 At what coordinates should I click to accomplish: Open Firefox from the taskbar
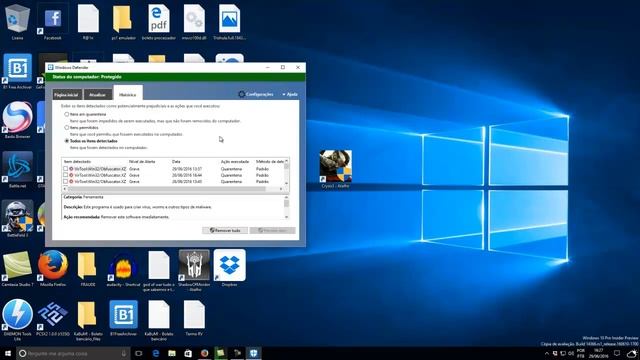click(204, 353)
